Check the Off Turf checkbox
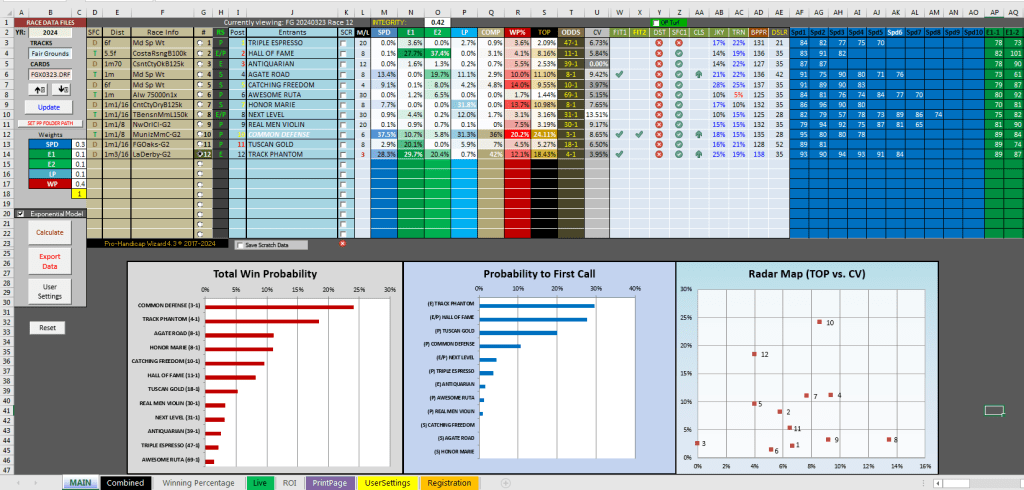Image resolution: width=1024 pixels, height=490 pixels. pos(656,21)
